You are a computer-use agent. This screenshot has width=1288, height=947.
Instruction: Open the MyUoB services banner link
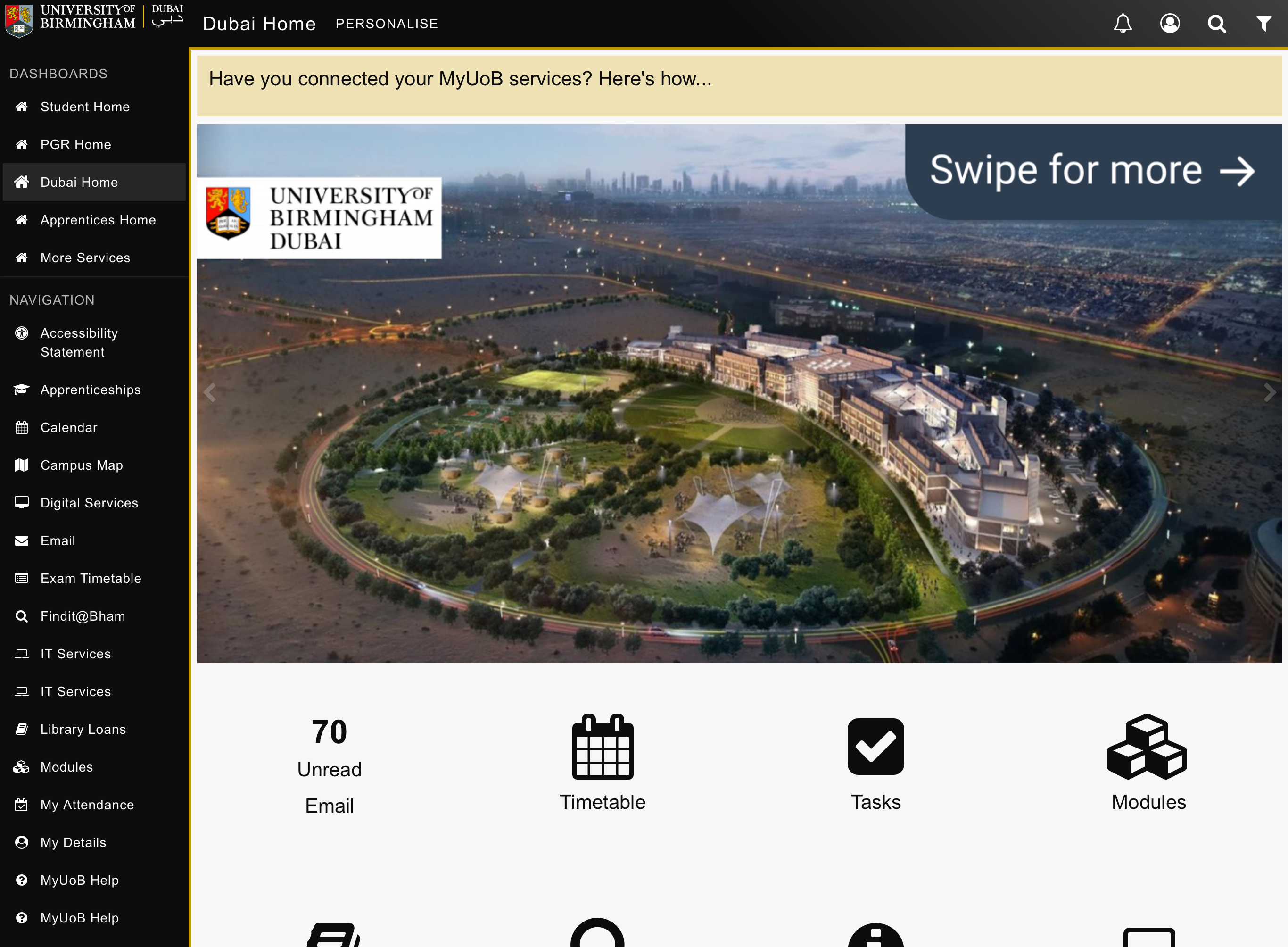pyautogui.click(x=460, y=79)
